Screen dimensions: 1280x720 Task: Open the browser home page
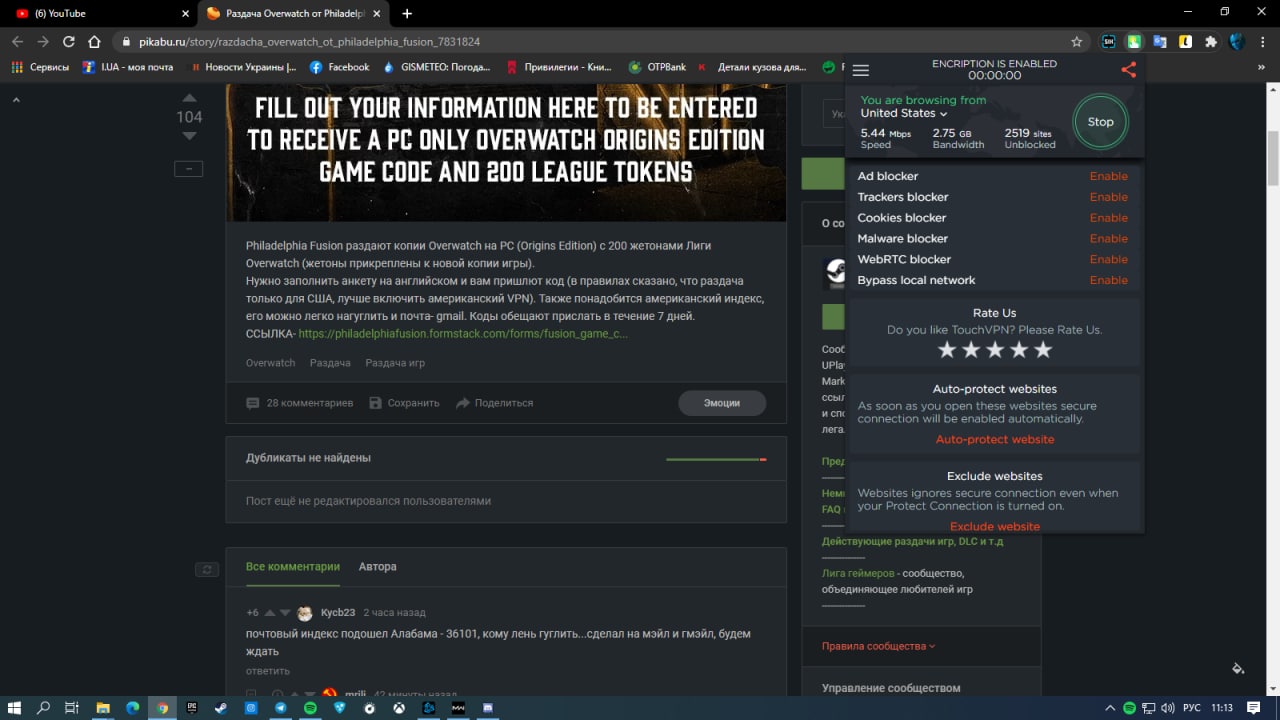pyautogui.click(x=94, y=42)
